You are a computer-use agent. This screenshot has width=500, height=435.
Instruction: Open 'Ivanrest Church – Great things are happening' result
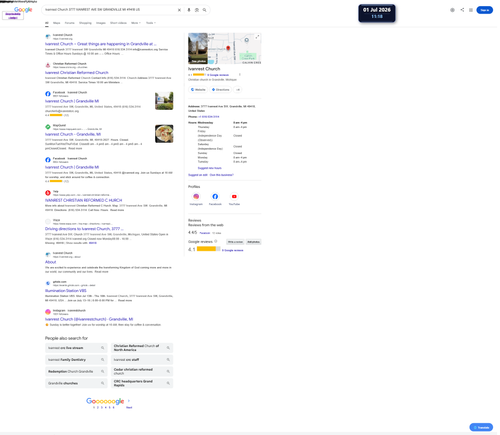pyautogui.click(x=101, y=44)
